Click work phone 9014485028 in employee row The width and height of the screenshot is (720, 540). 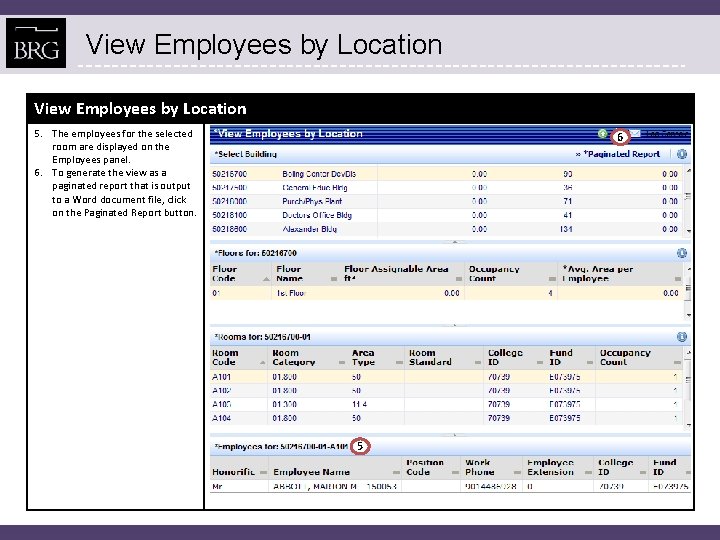[x=490, y=486]
